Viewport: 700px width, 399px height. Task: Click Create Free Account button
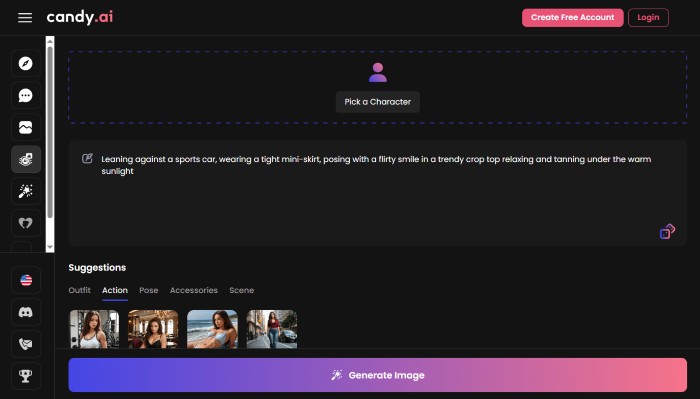(x=572, y=17)
